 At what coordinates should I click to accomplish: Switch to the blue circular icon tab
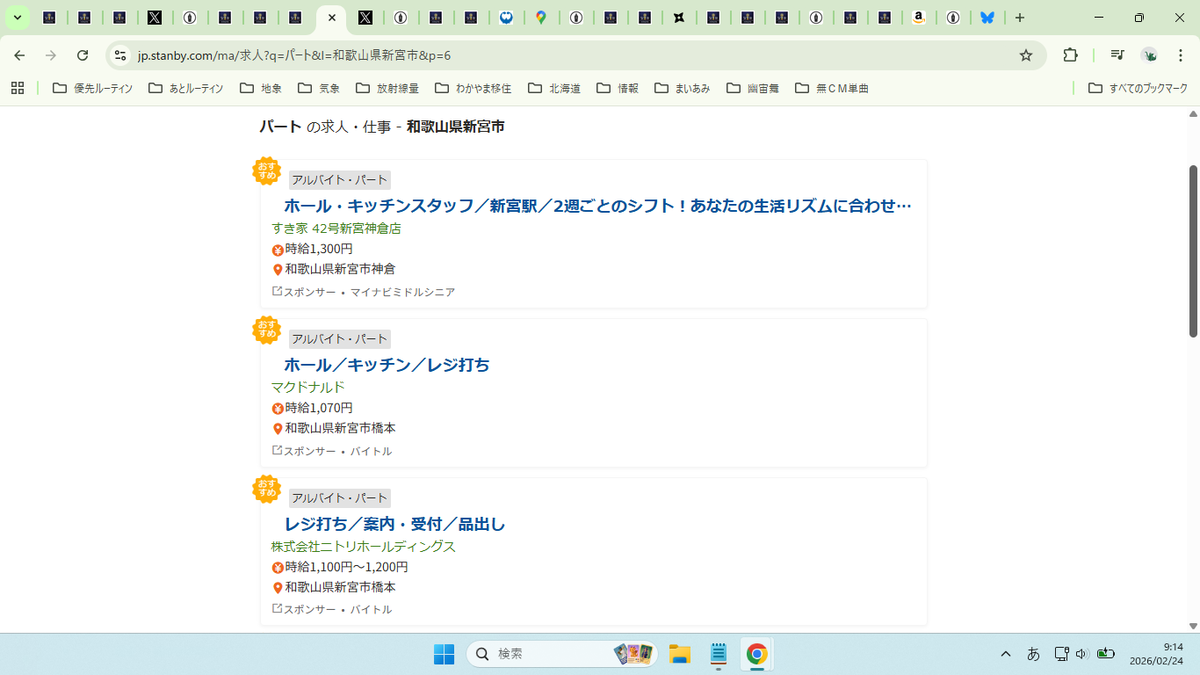click(x=506, y=18)
